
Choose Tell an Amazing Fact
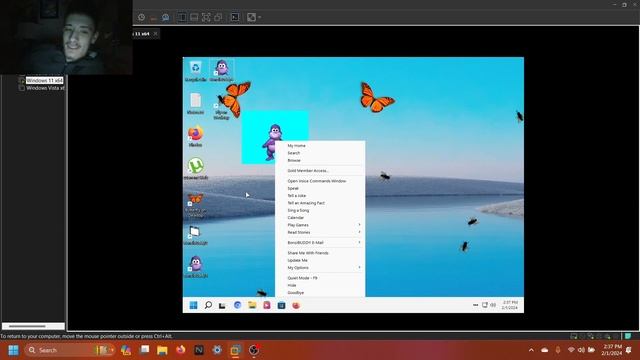[306, 203]
